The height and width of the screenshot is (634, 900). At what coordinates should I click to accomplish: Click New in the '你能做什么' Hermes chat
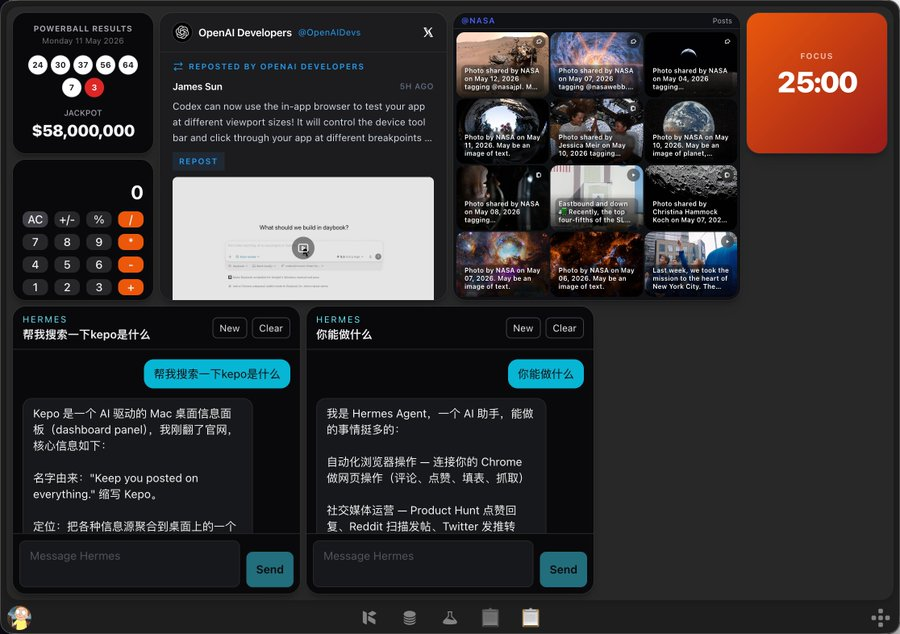pyautogui.click(x=523, y=328)
